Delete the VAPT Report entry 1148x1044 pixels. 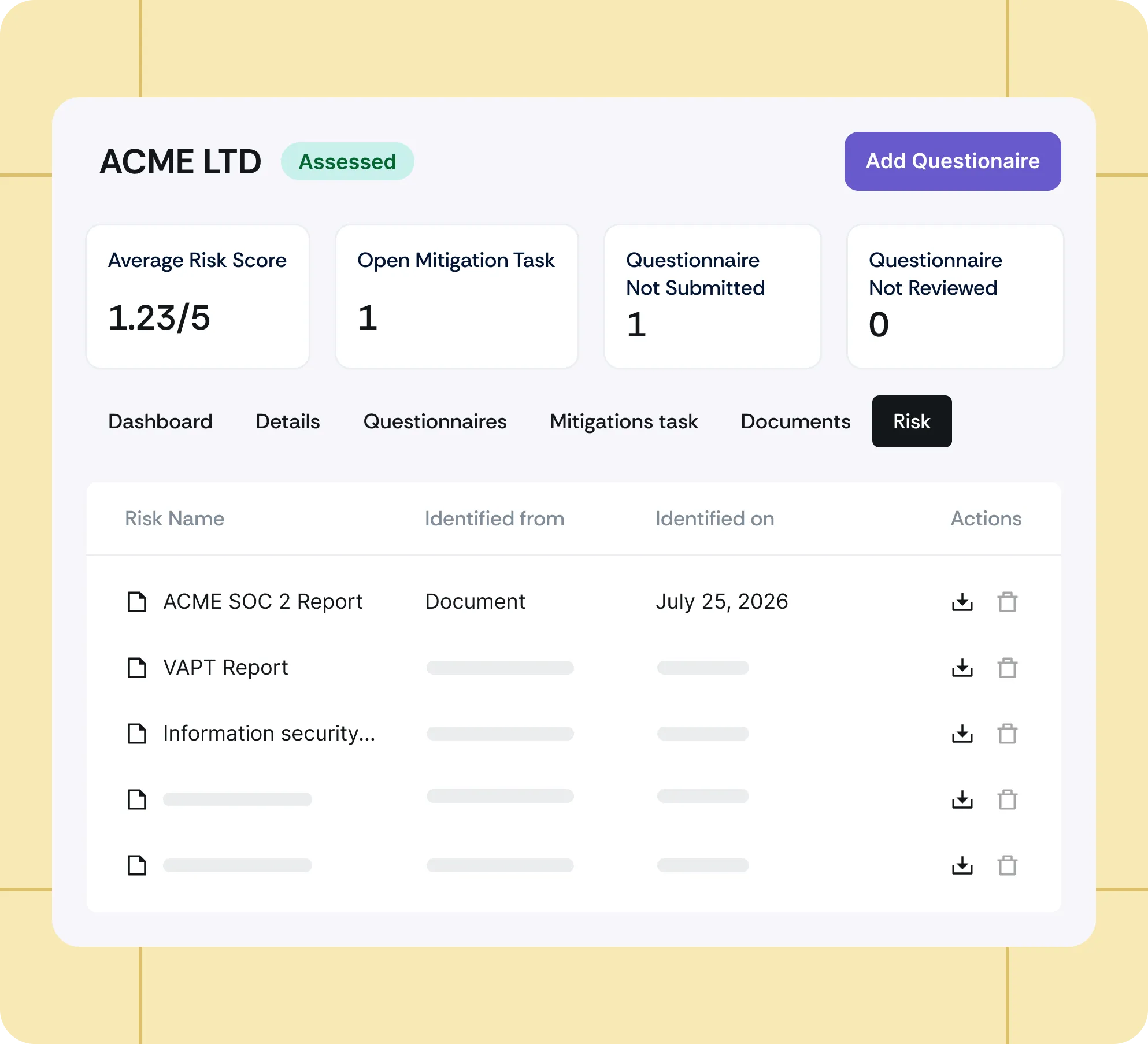click(1007, 668)
